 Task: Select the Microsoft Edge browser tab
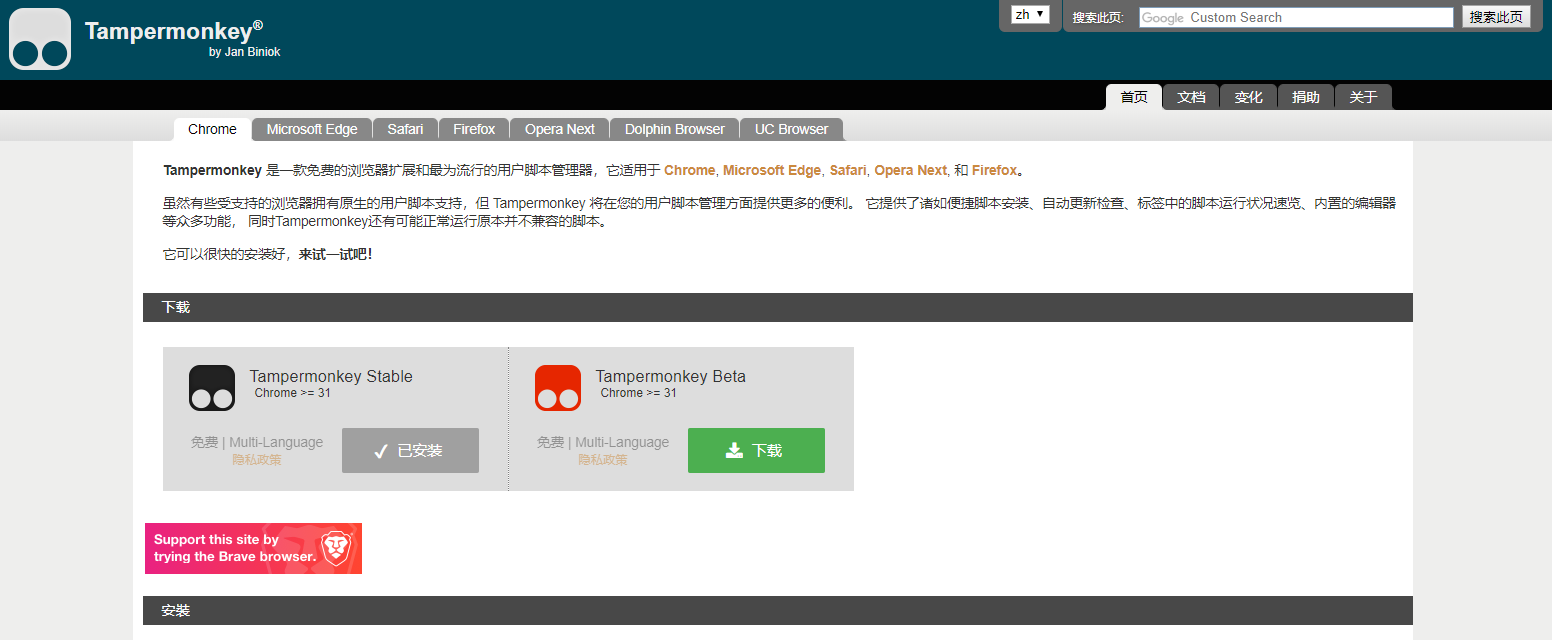click(x=312, y=129)
